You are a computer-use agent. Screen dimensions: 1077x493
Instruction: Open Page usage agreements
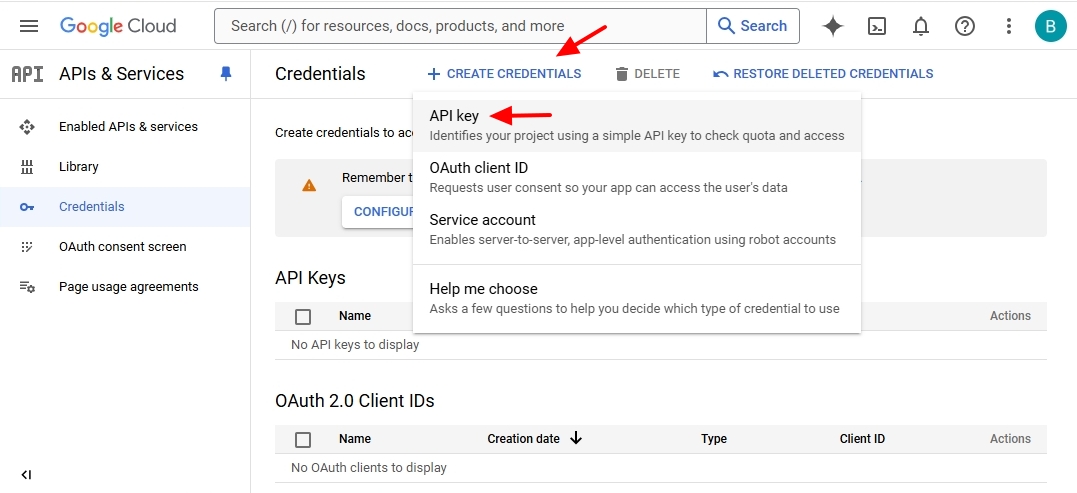coord(125,286)
